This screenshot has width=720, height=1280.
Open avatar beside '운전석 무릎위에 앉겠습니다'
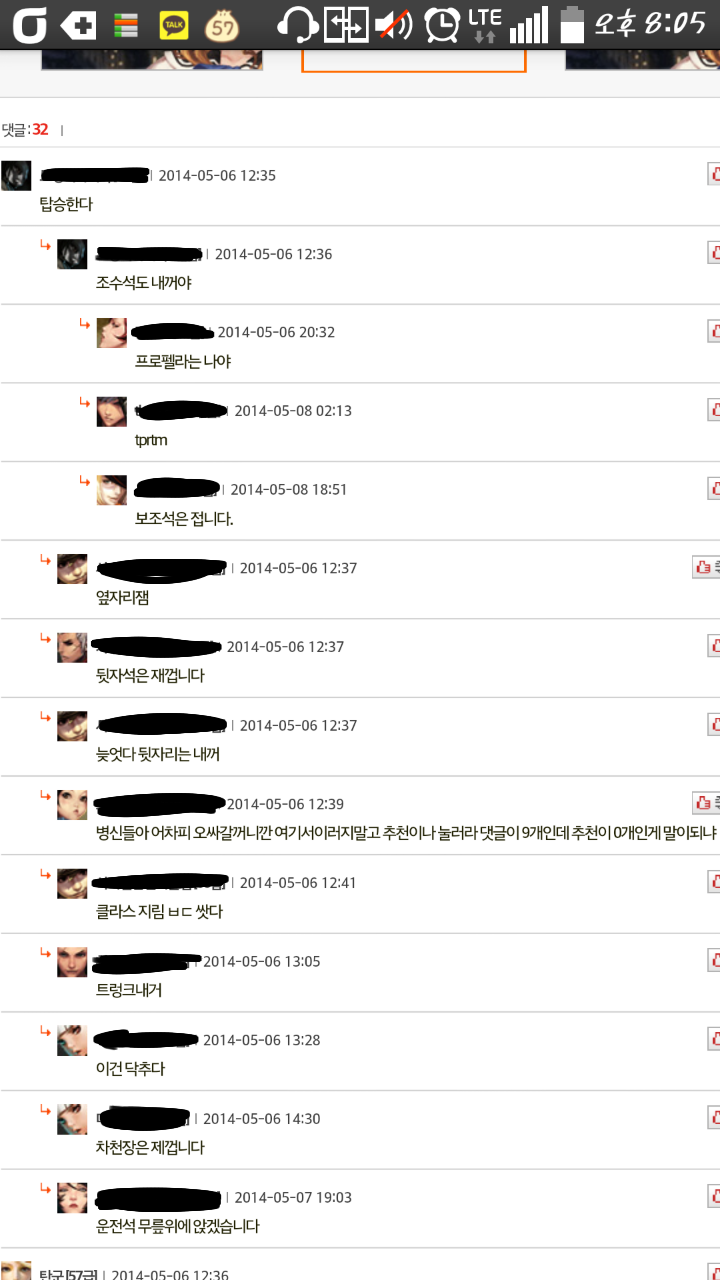pos(72,1198)
